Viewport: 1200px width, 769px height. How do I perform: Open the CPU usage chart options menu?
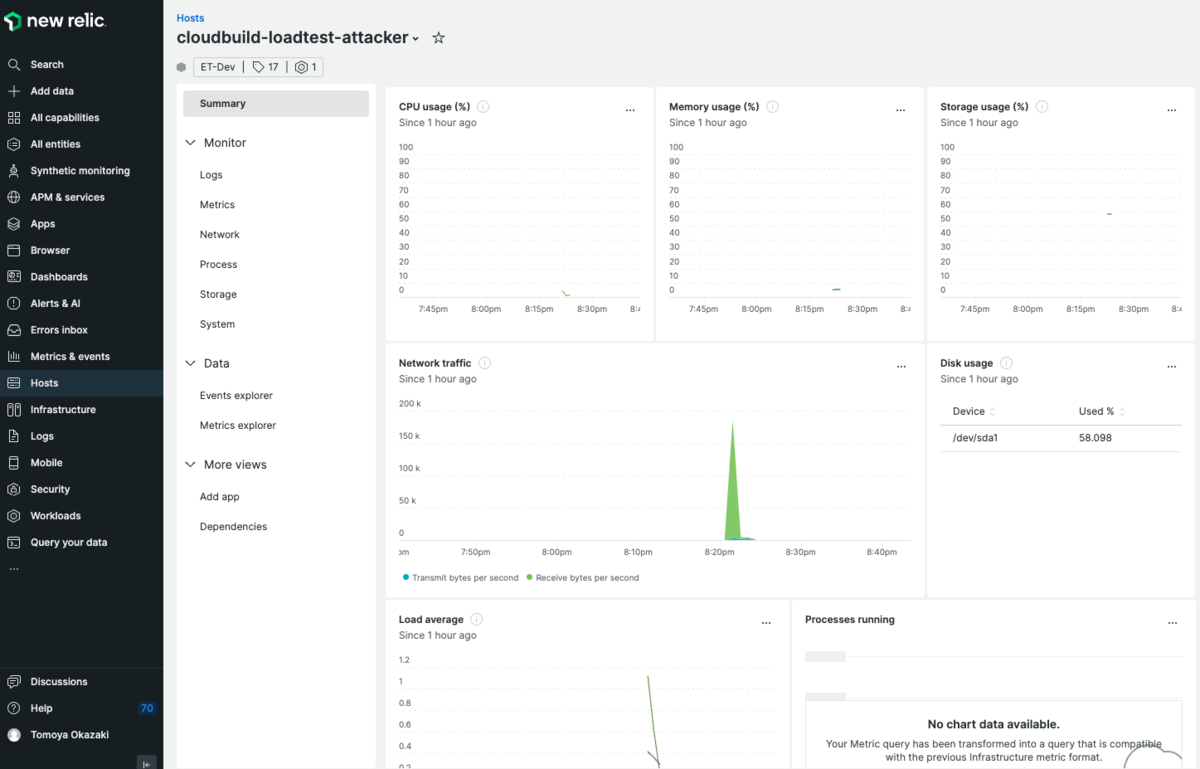coord(630,111)
